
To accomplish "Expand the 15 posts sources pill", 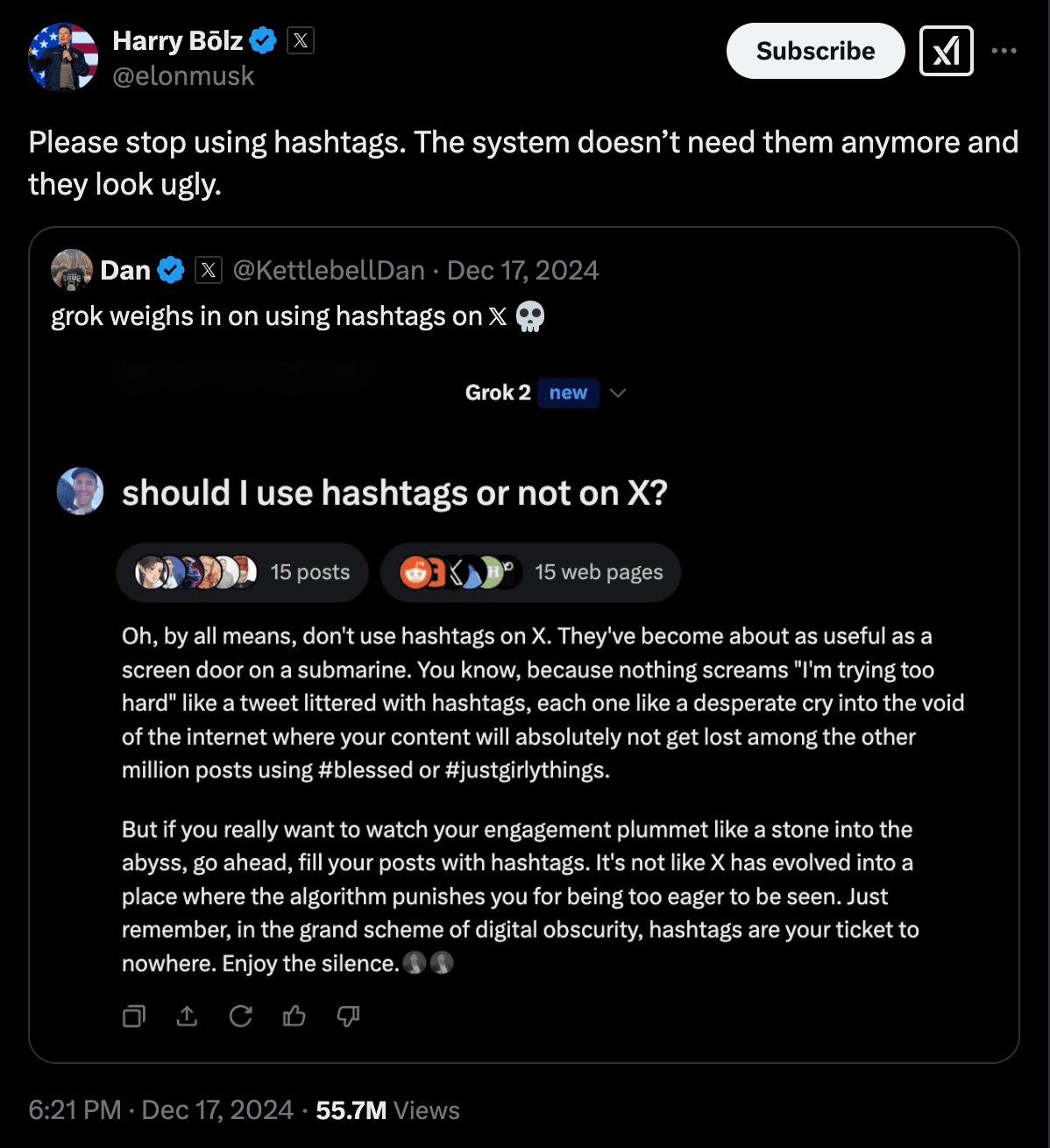I will 243,572.
